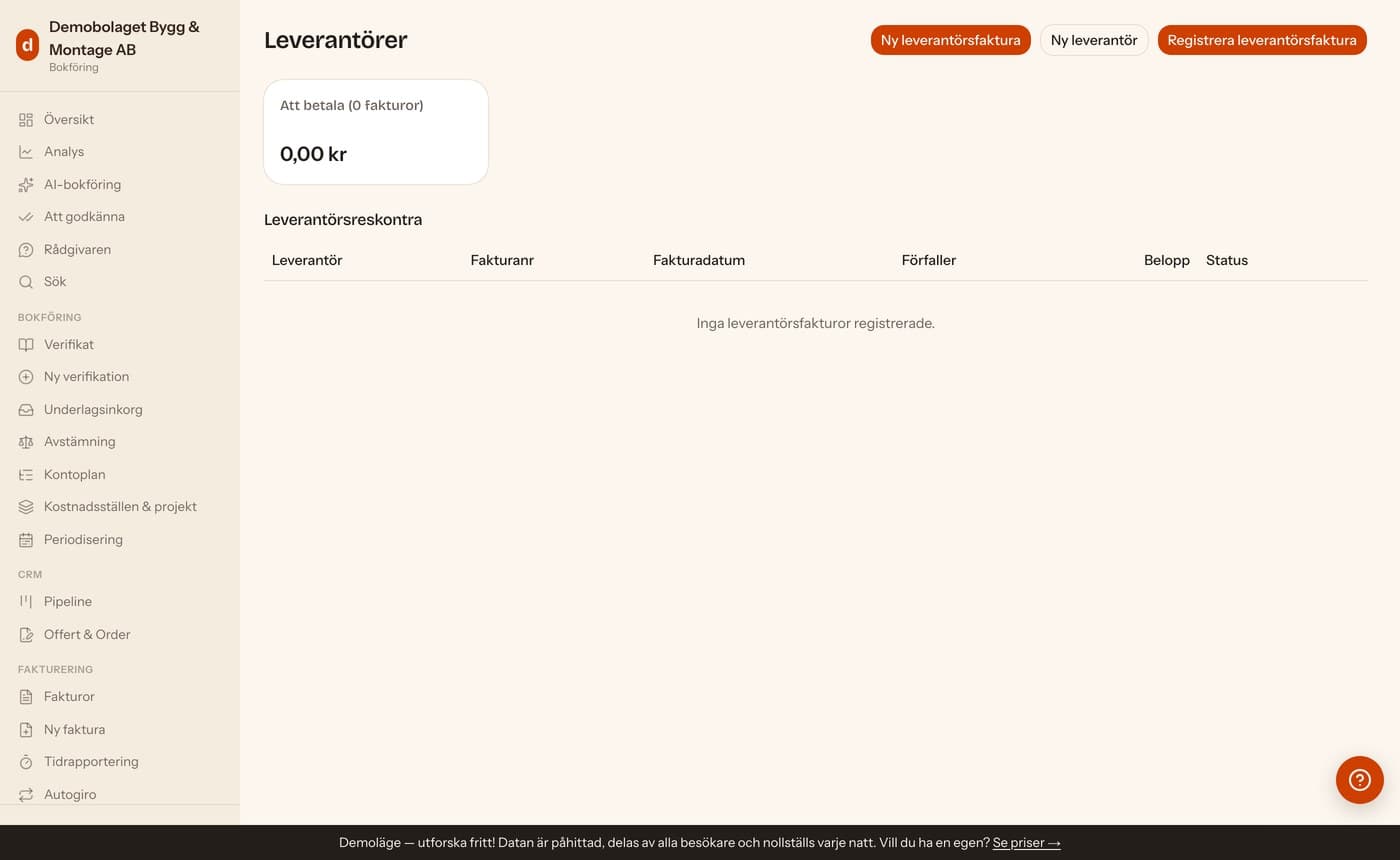
Task: Click the Översikt dashboard icon
Action: tap(26, 120)
